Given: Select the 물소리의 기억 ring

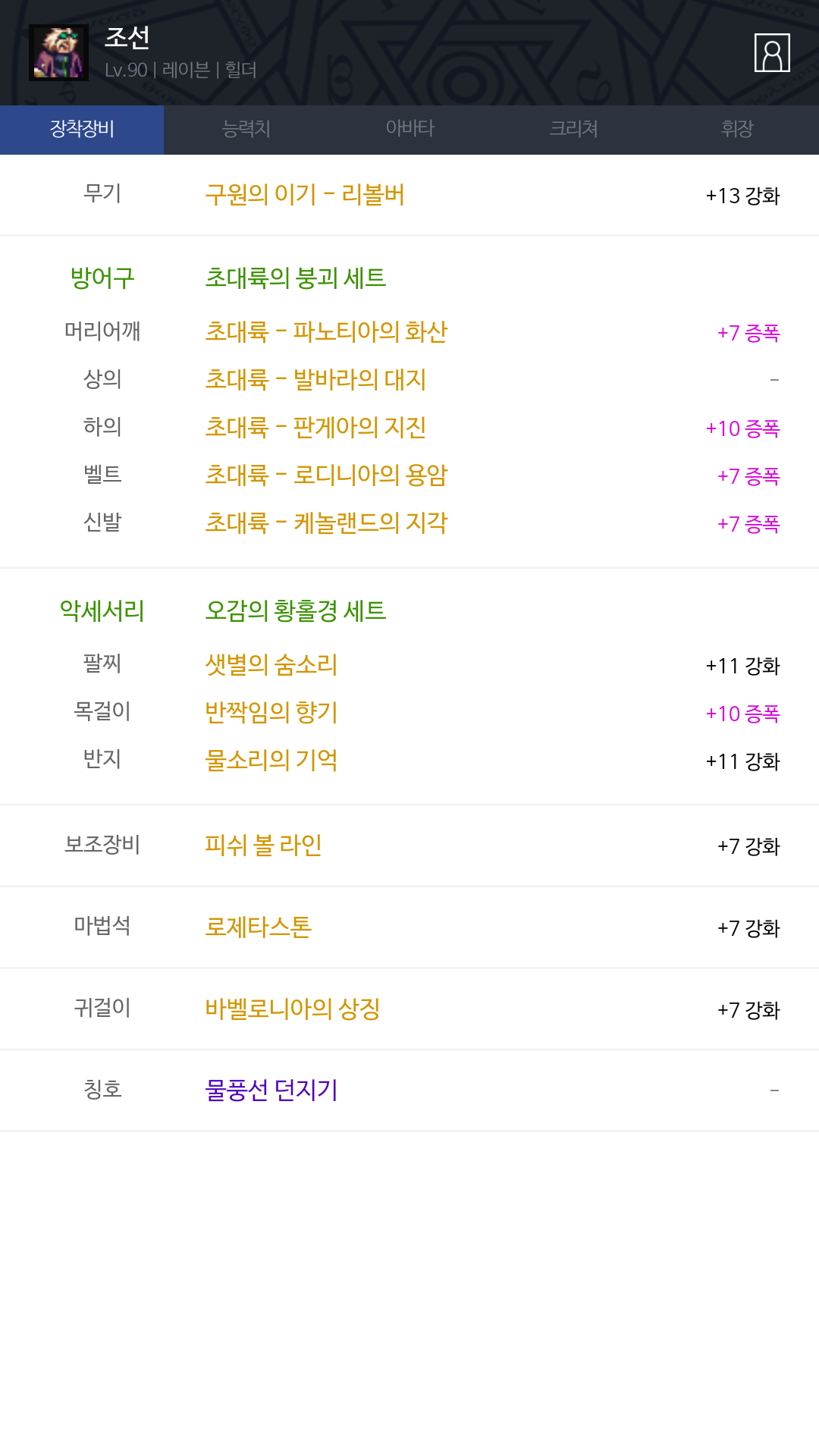Looking at the screenshot, I should pyautogui.click(x=271, y=761).
